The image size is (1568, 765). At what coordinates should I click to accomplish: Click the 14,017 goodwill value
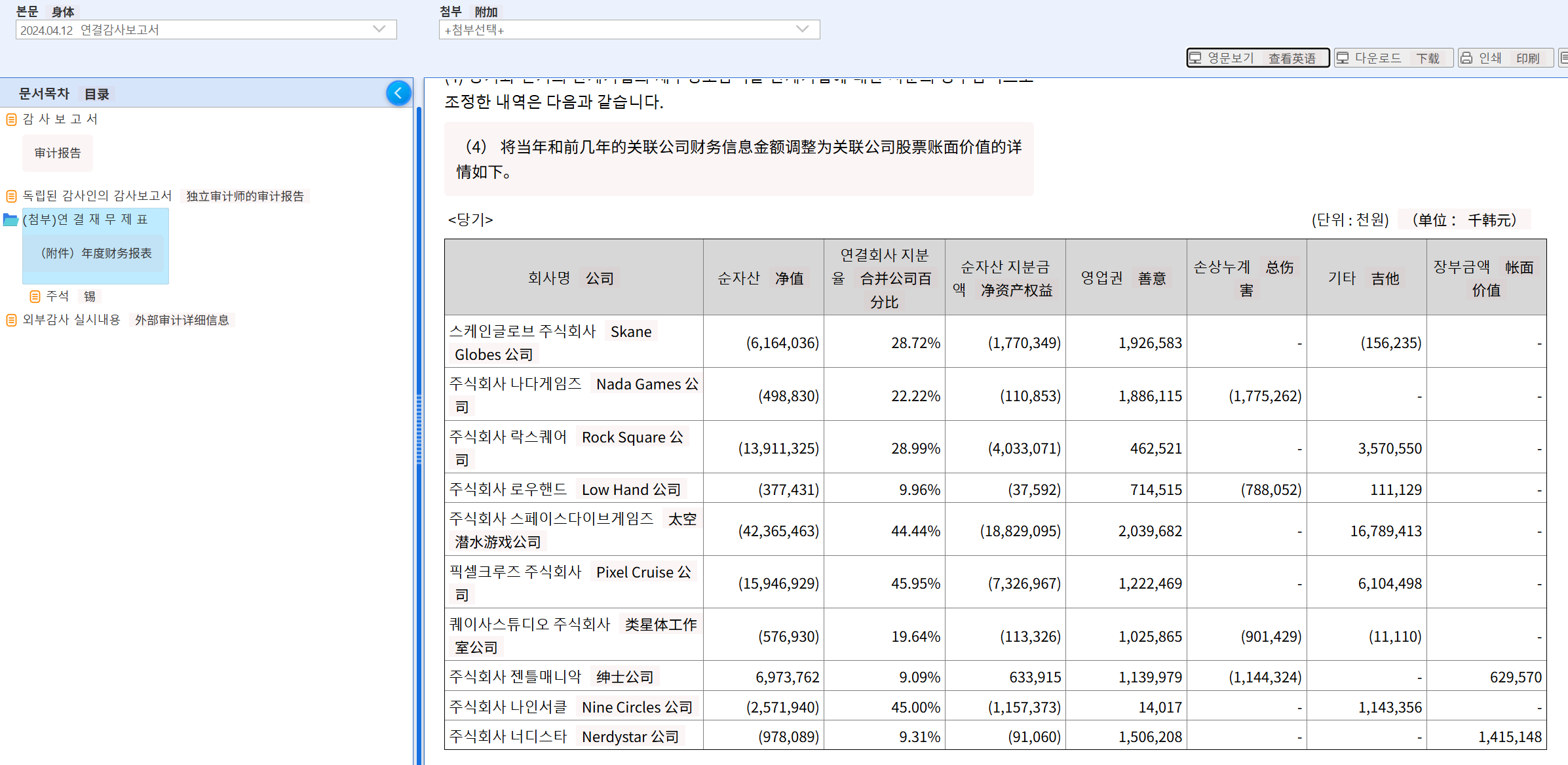point(1160,707)
